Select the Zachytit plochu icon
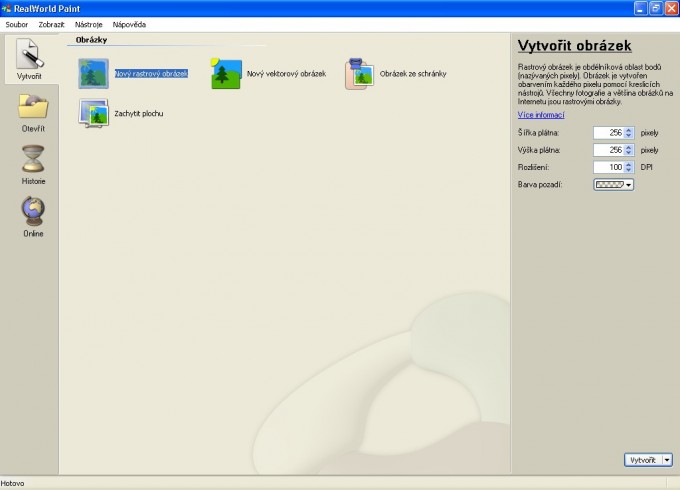 (x=93, y=113)
